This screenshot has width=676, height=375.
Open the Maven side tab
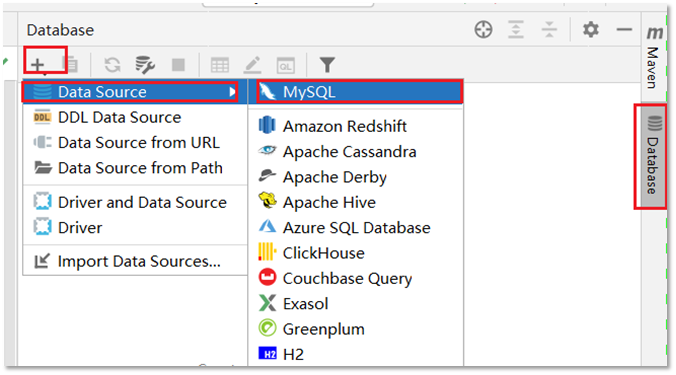pos(653,57)
